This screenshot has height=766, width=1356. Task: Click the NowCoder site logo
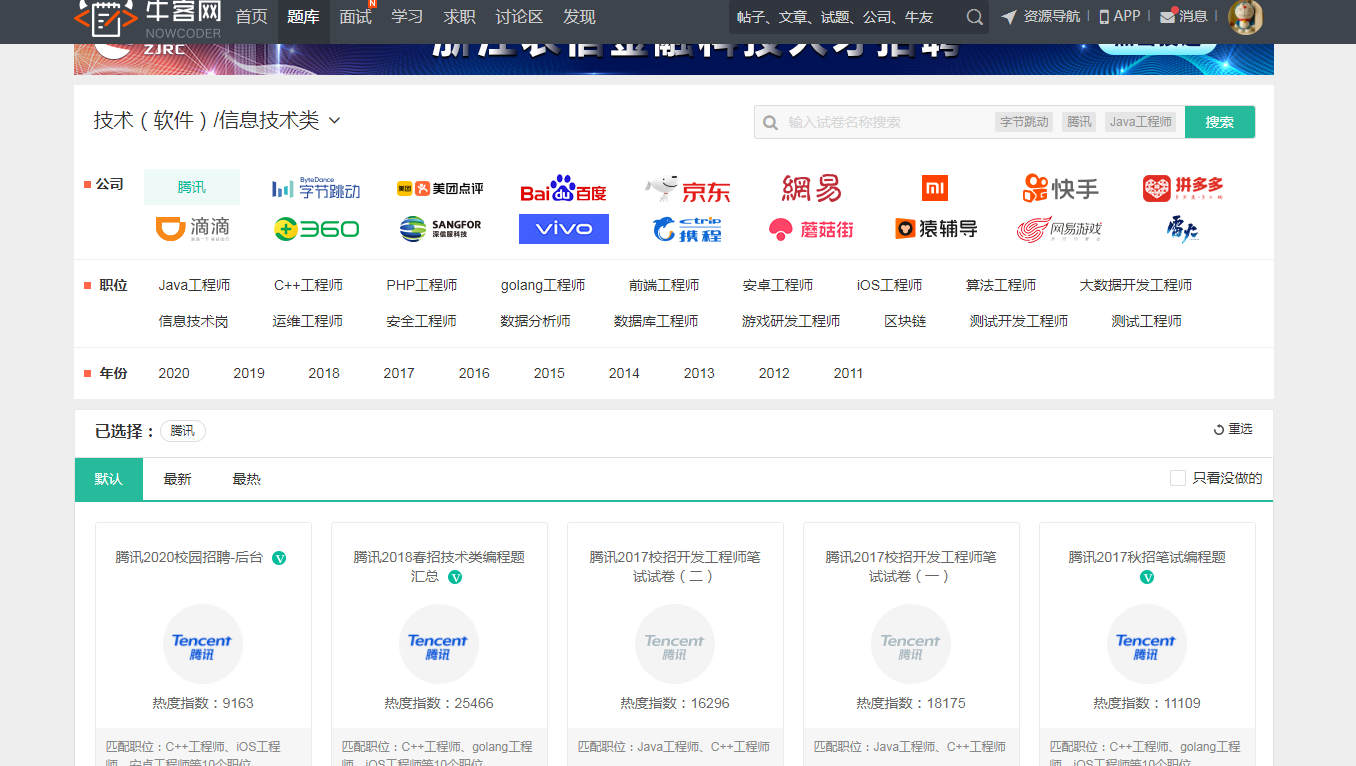pyautogui.click(x=147, y=19)
